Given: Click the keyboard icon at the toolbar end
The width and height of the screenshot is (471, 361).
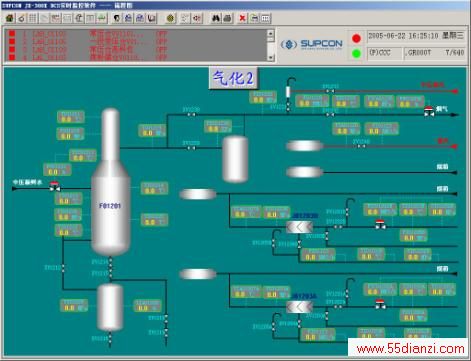Looking at the screenshot, I should (x=266, y=18).
